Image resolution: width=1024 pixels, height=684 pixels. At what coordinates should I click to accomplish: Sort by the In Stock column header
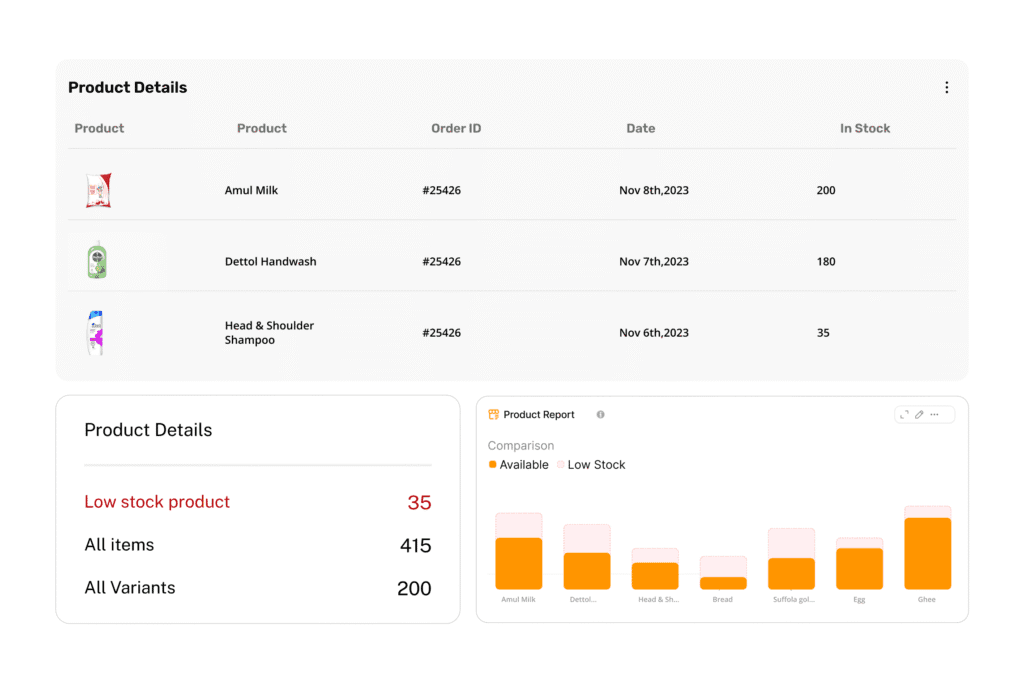tap(864, 128)
